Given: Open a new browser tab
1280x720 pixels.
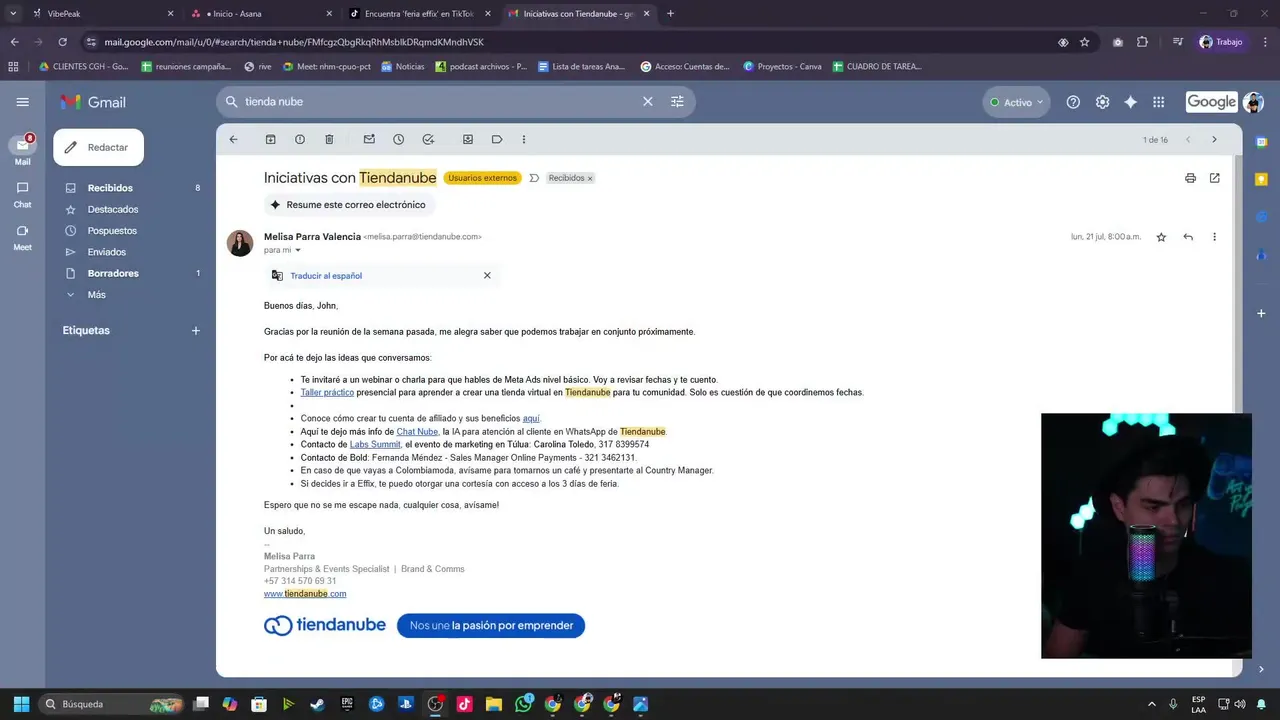Looking at the screenshot, I should (x=670, y=14).
